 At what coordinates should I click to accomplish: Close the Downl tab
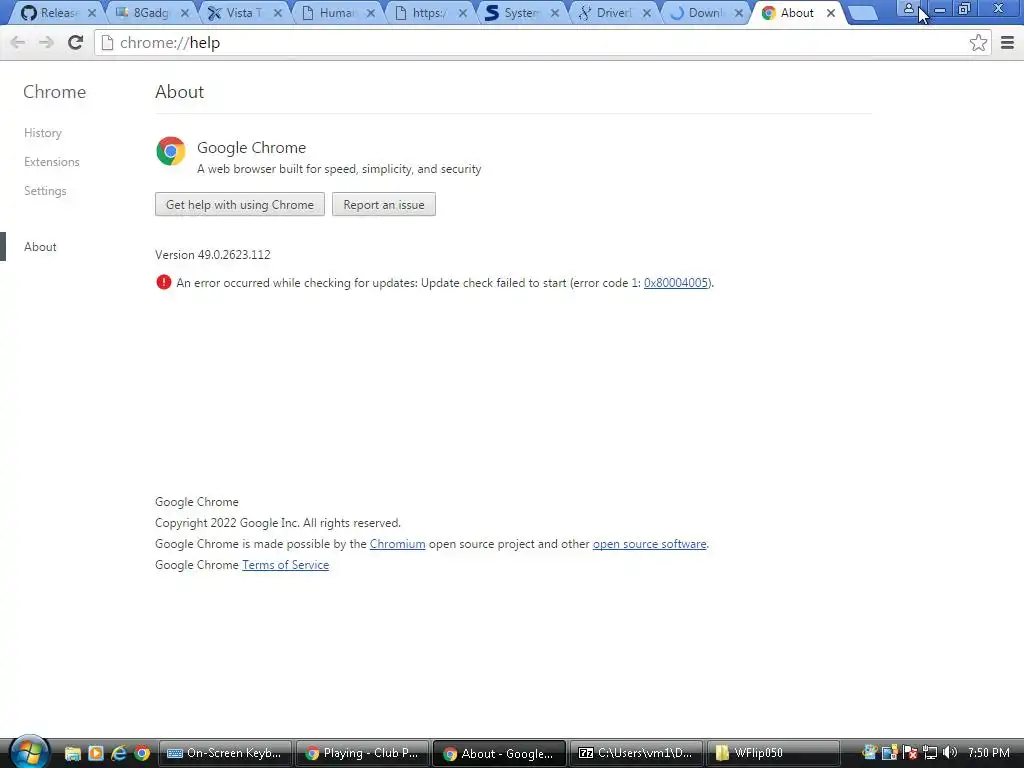click(739, 13)
